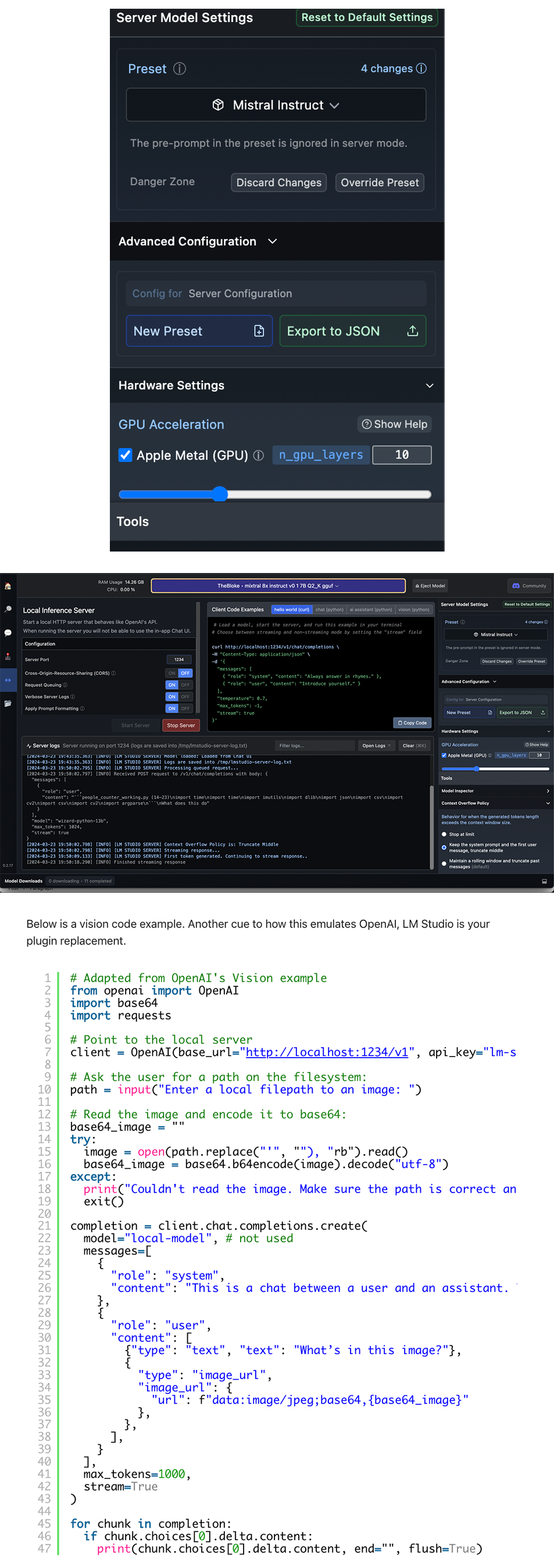Open the joystick Playground icon in sidebar
Image resolution: width=554 pixels, height=1568 pixels.
8,656
